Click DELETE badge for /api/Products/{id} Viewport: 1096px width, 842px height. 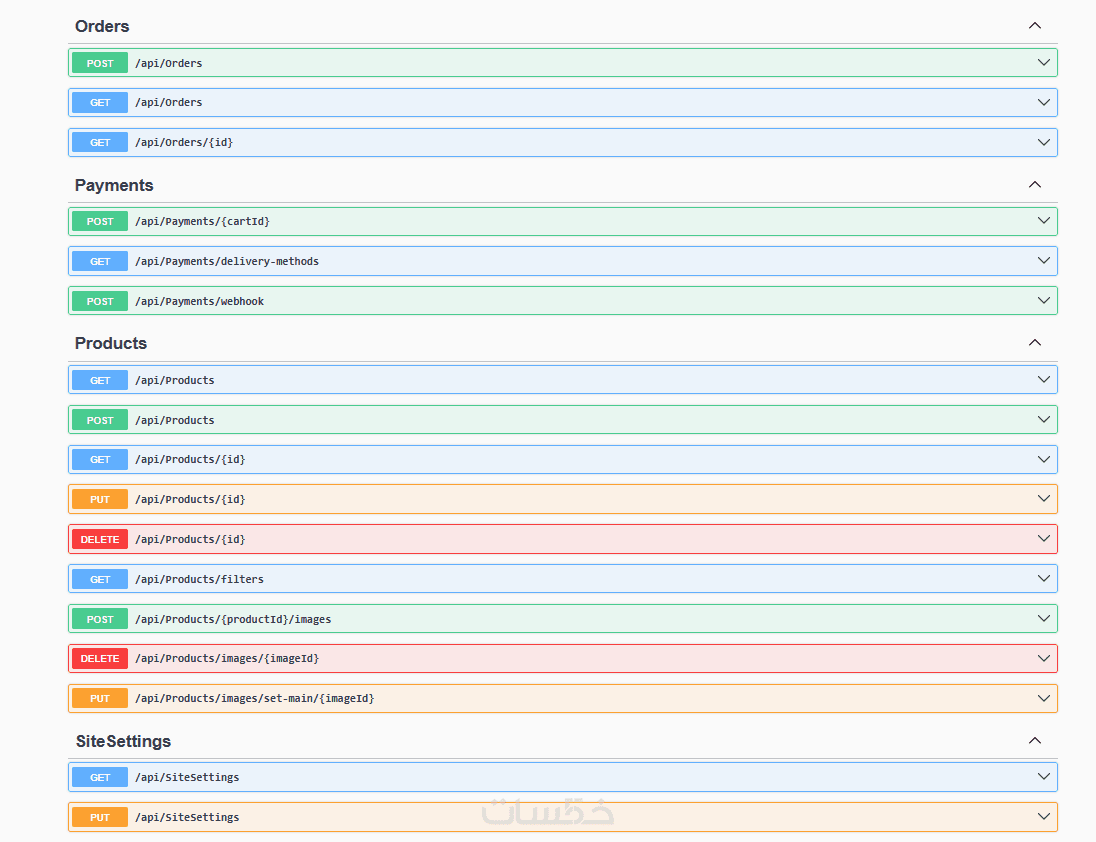(100, 539)
